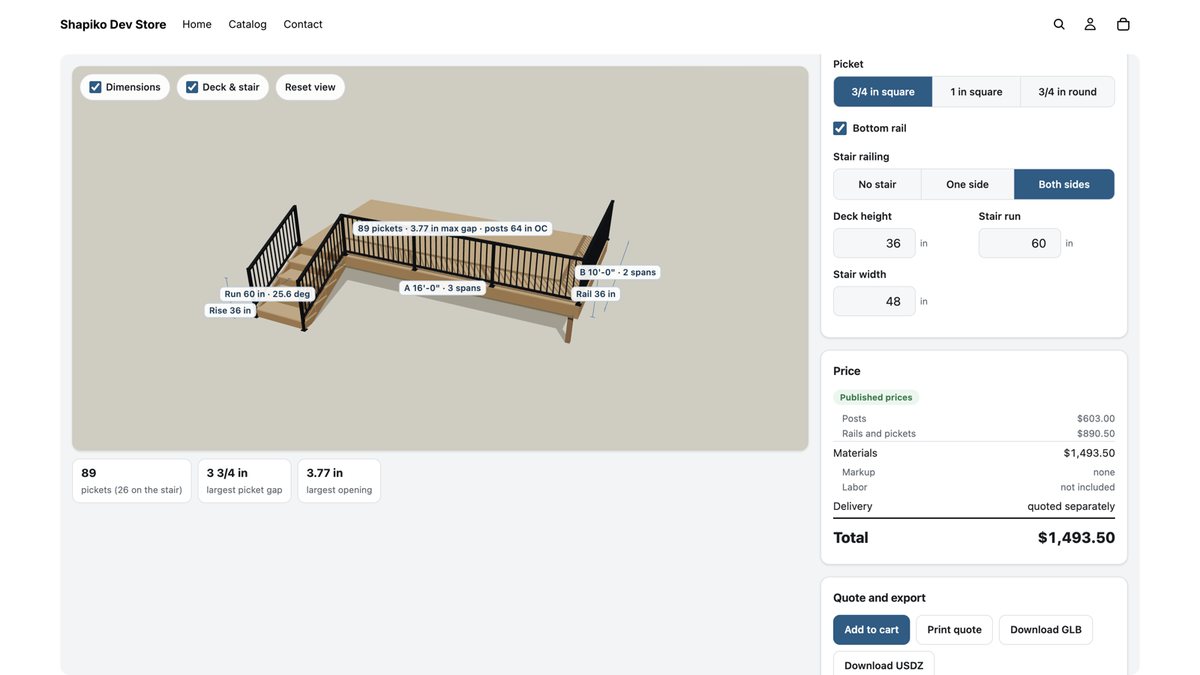Choose the 3/4 in round picket
This screenshot has width=1200, height=675.
click(1067, 92)
